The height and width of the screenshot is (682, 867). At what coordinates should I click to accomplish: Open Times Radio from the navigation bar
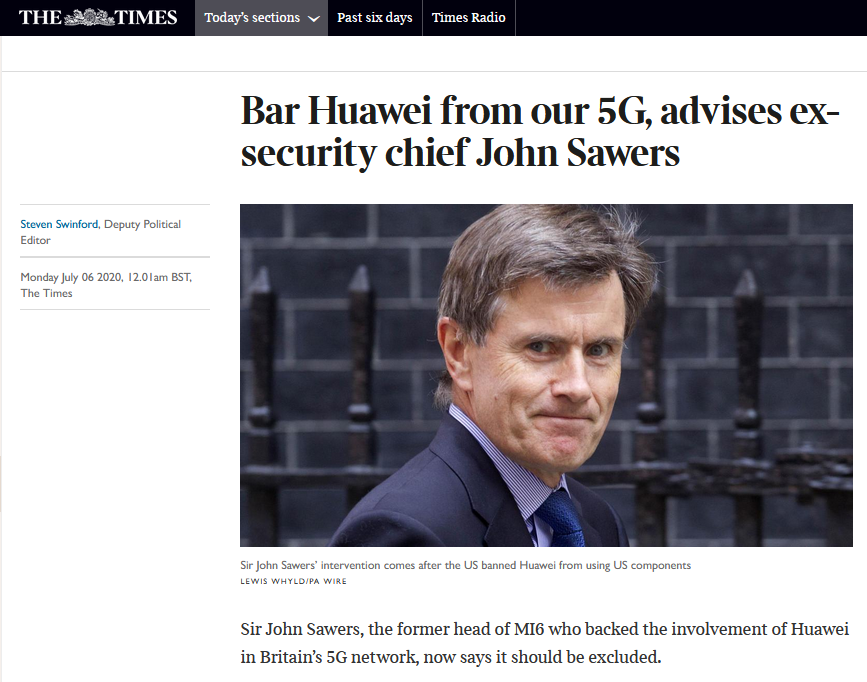[469, 18]
